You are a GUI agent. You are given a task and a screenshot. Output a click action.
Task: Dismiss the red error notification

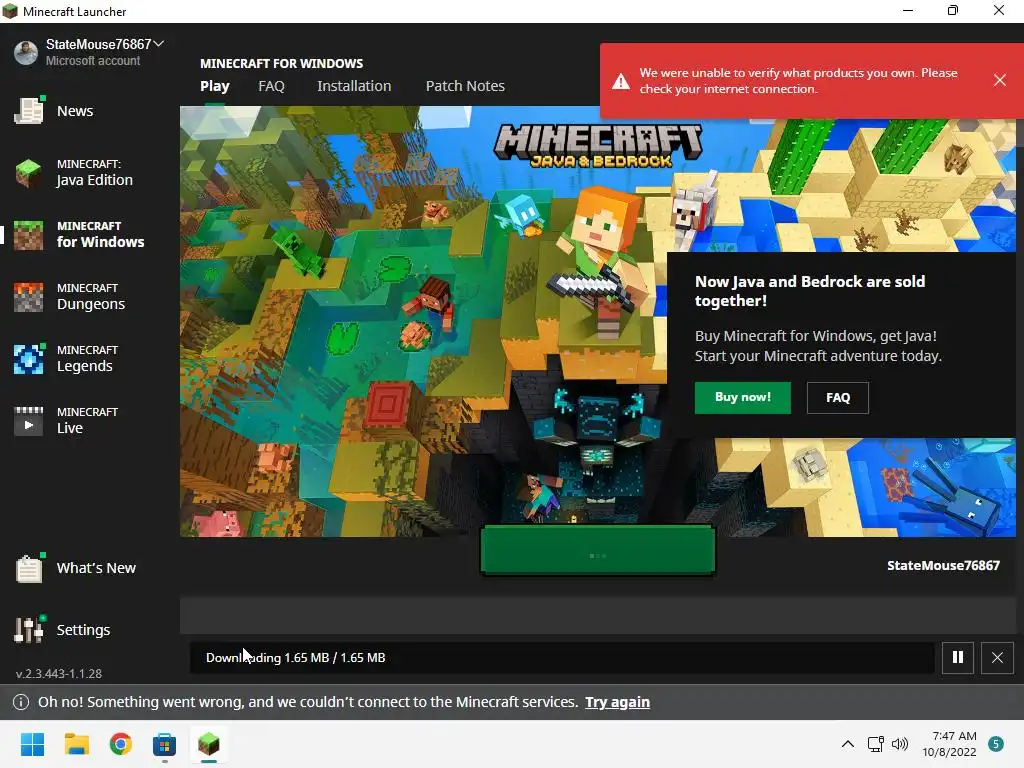[1000, 80]
